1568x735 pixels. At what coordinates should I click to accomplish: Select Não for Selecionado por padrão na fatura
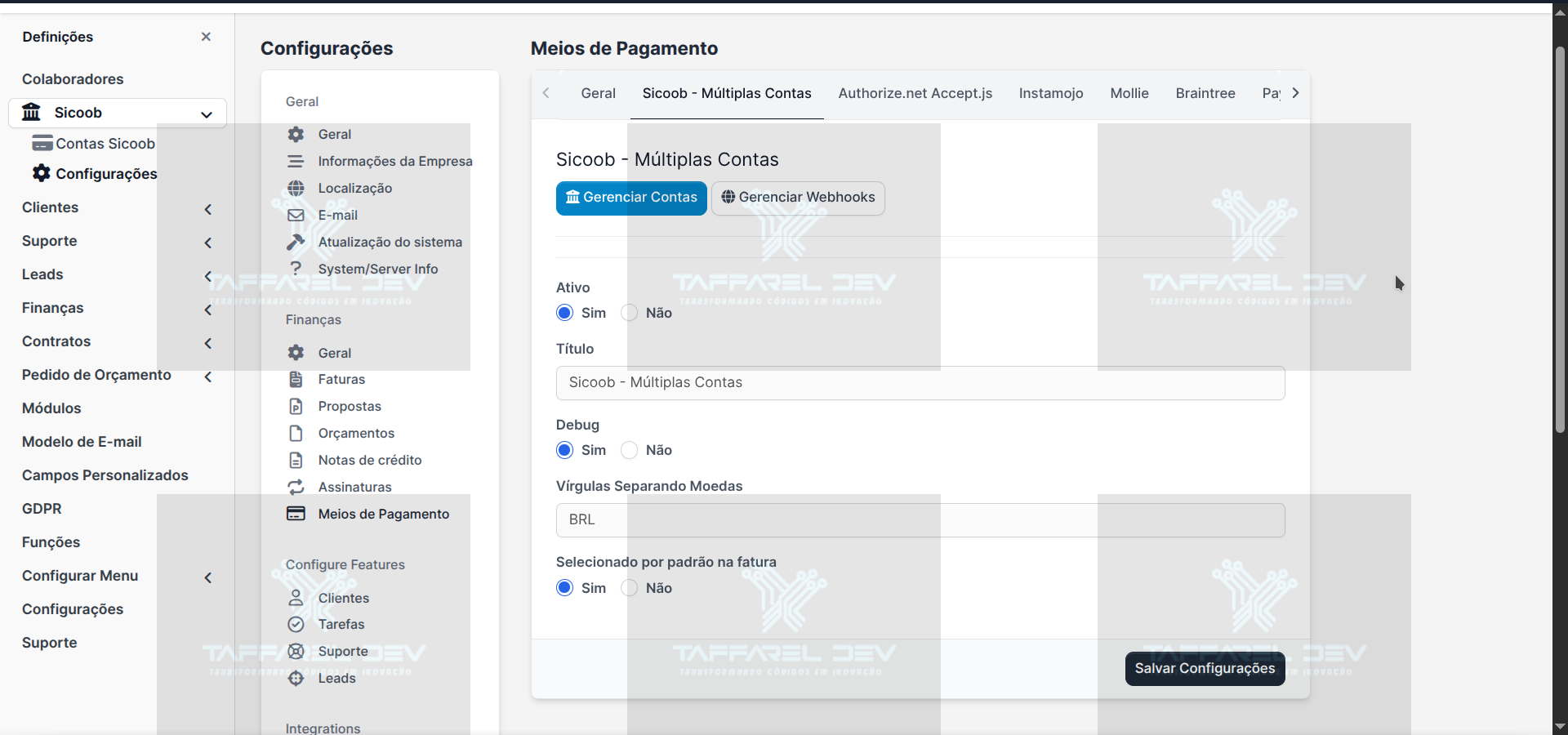[x=630, y=588]
